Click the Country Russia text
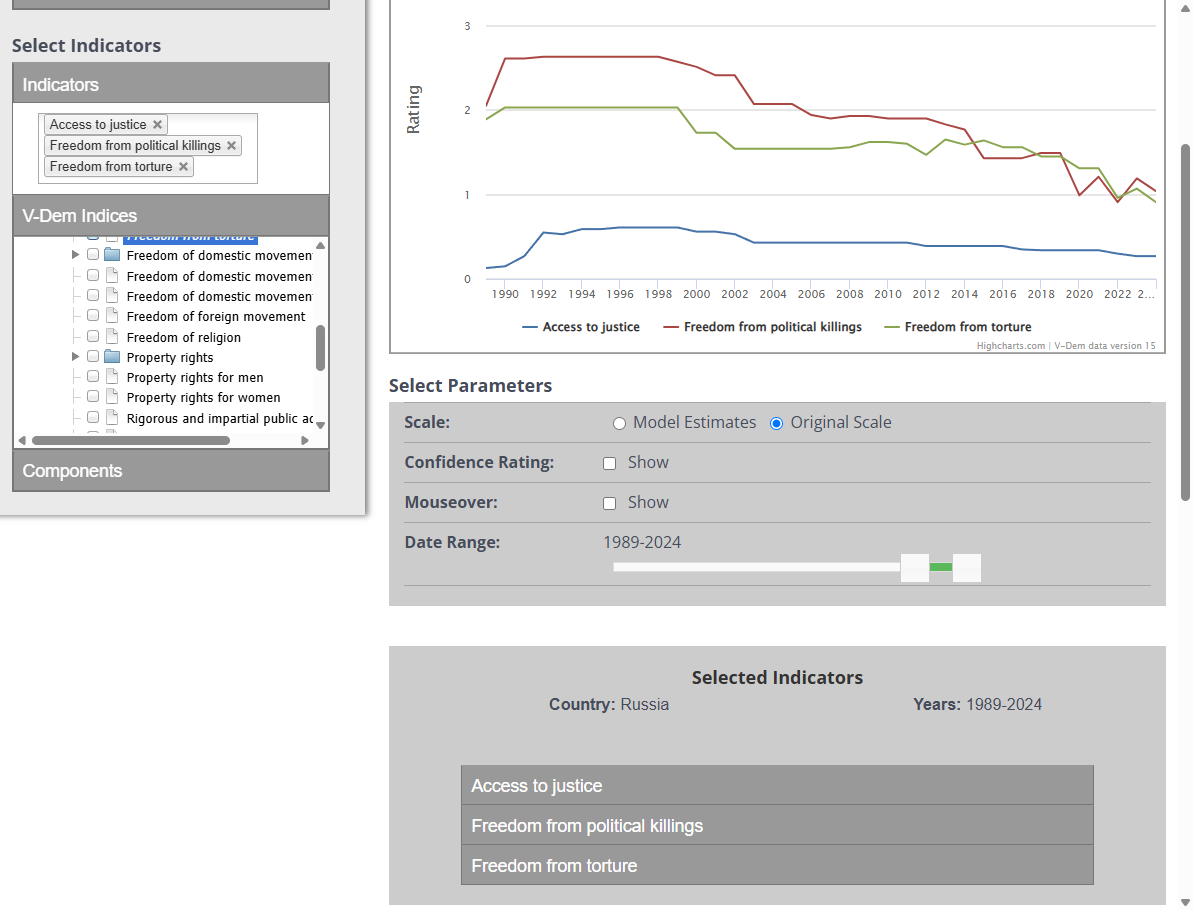This screenshot has height=910, width=1193. tap(609, 705)
